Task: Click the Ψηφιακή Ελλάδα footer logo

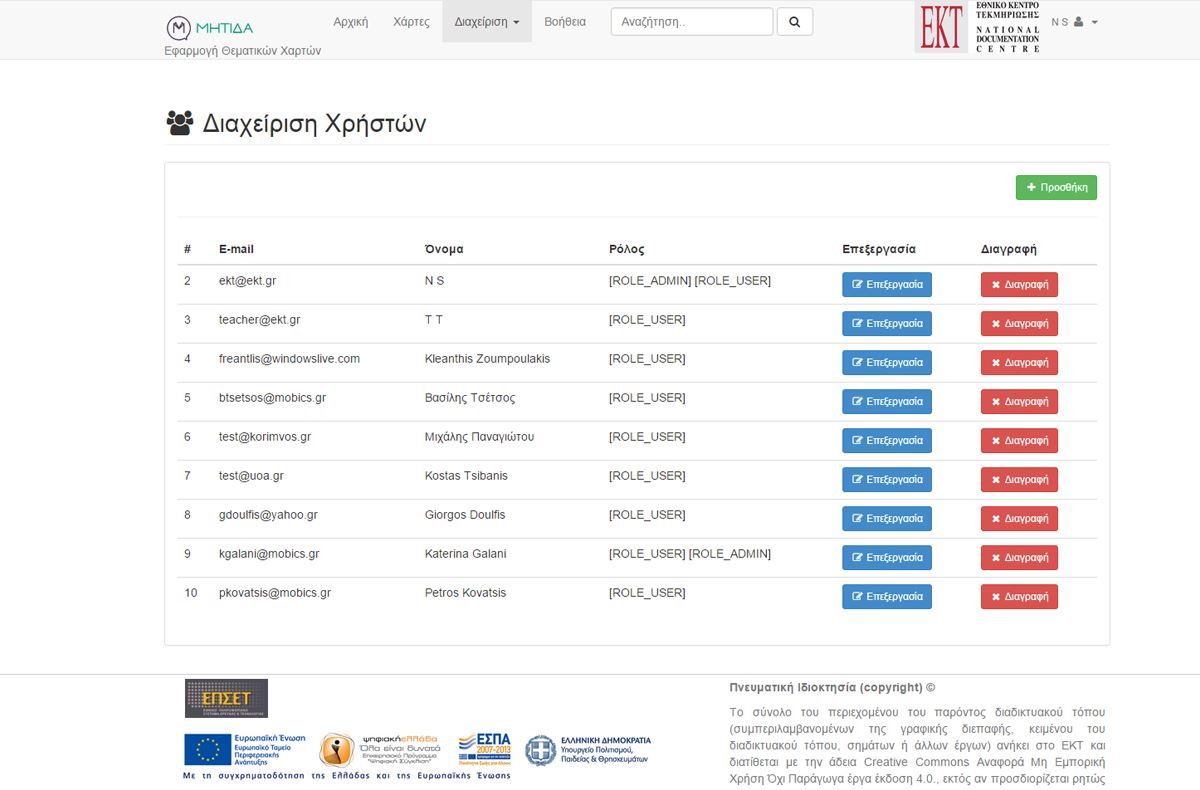Action: (382, 749)
